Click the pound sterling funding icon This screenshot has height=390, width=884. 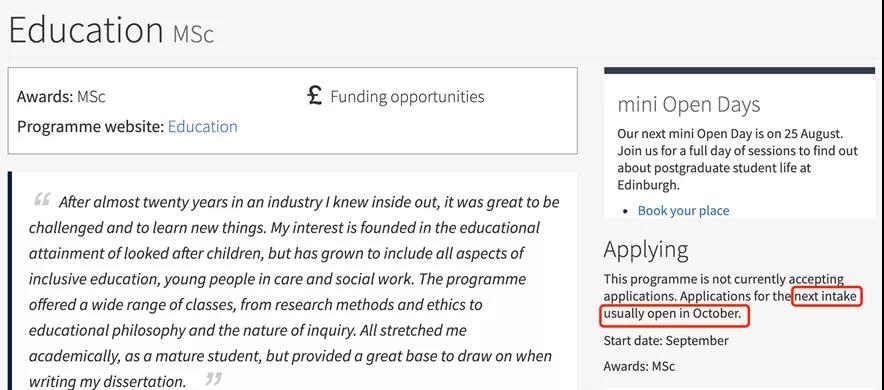point(315,96)
